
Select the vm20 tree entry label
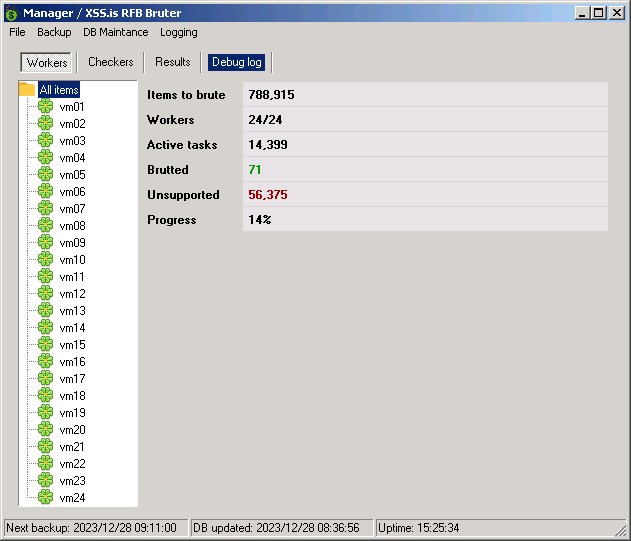pos(72,429)
